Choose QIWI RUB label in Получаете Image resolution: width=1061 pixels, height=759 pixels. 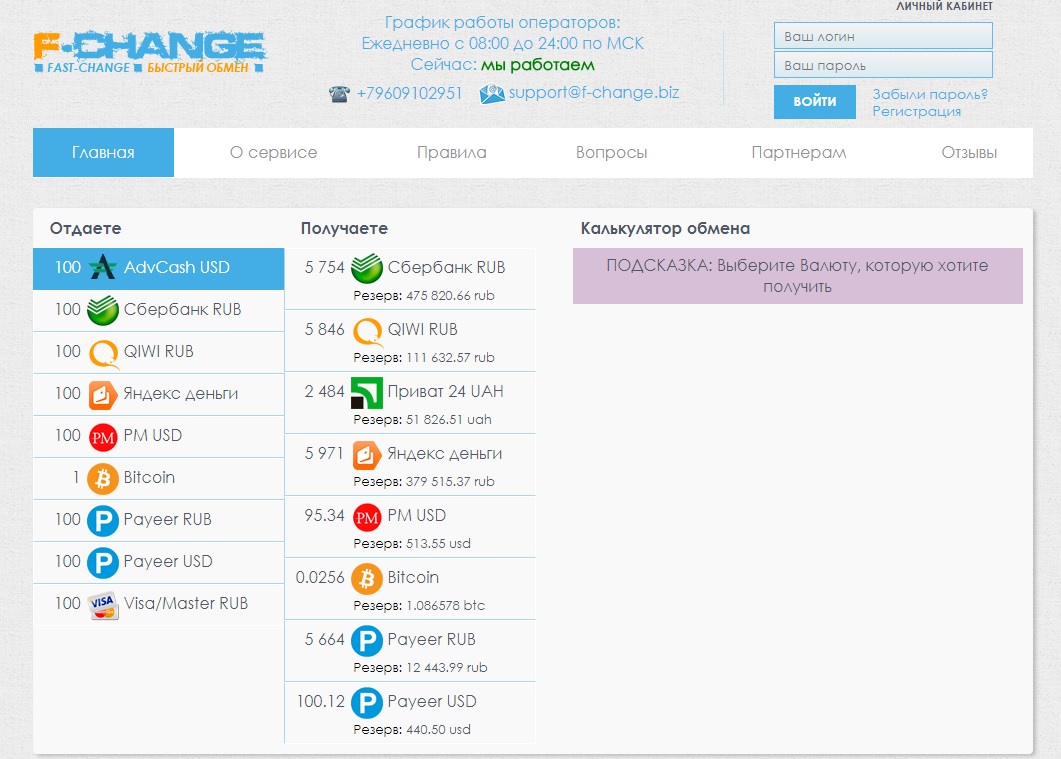point(422,329)
